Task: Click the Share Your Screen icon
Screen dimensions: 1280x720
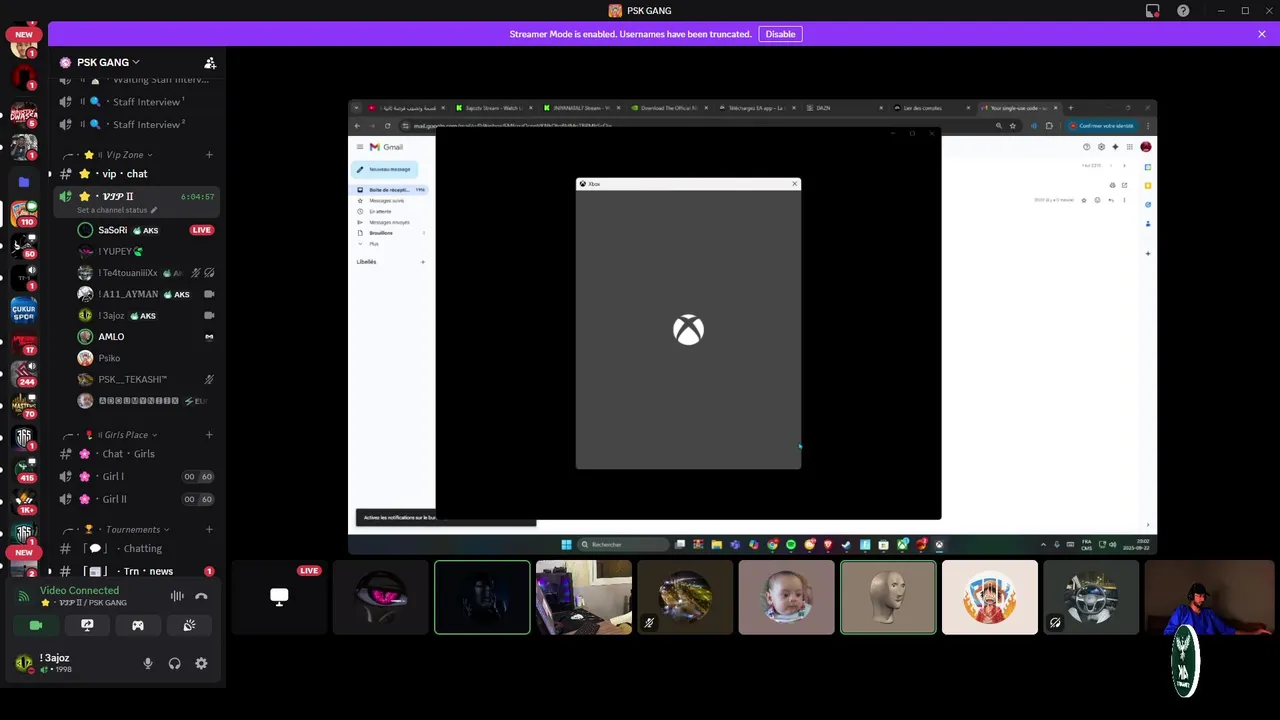Action: click(87, 625)
